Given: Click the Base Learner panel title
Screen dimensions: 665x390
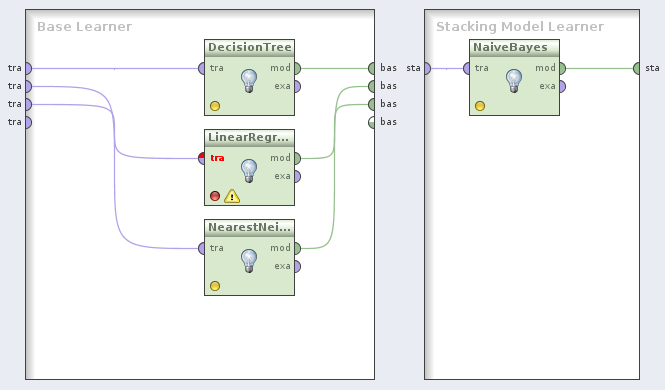Looking at the screenshot, I should 84,27.
